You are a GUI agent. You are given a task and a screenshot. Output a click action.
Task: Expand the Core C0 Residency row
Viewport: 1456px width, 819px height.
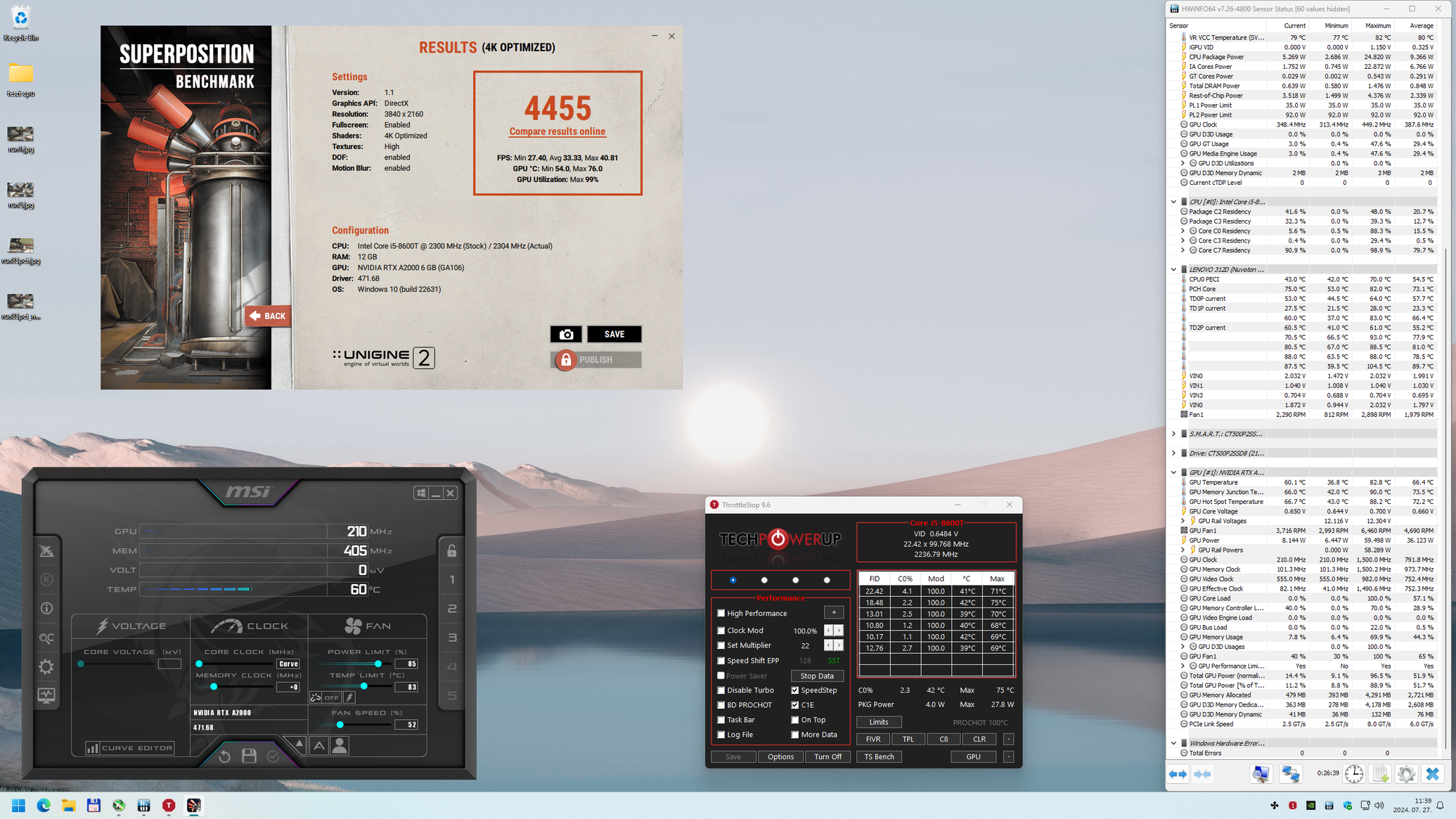[x=1183, y=231]
